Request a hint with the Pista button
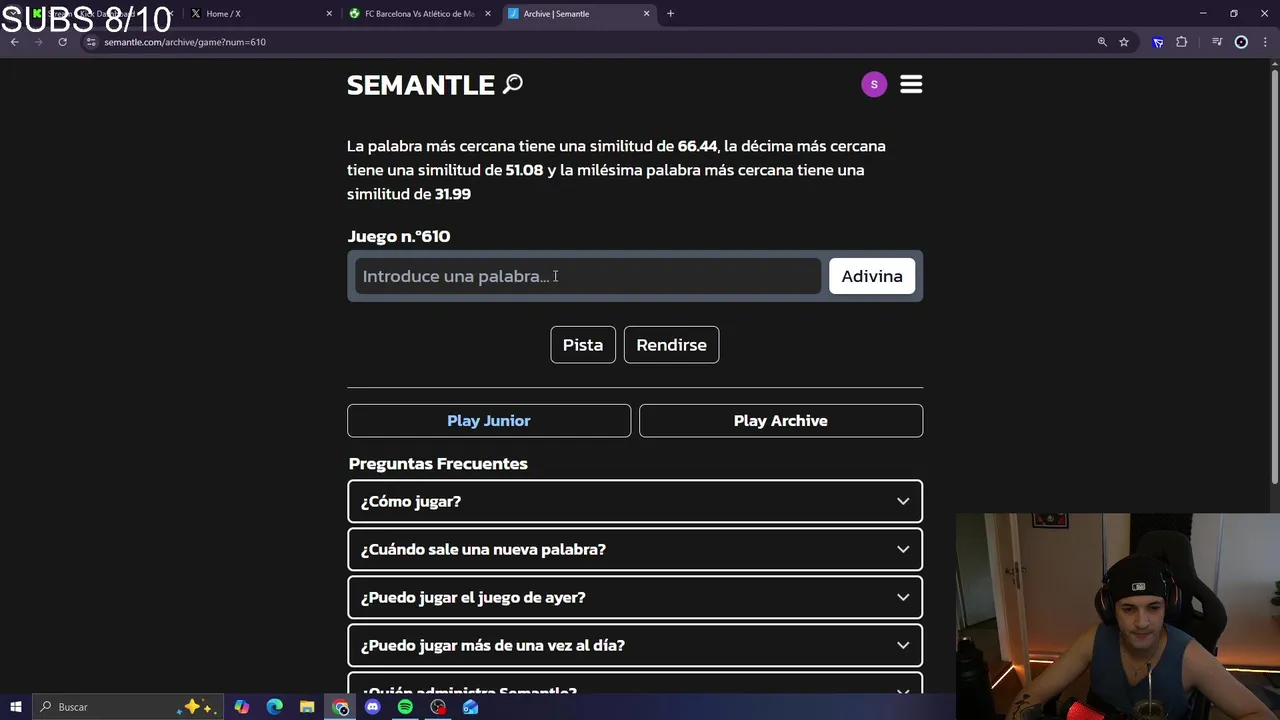Viewport: 1280px width, 720px height. click(x=583, y=345)
